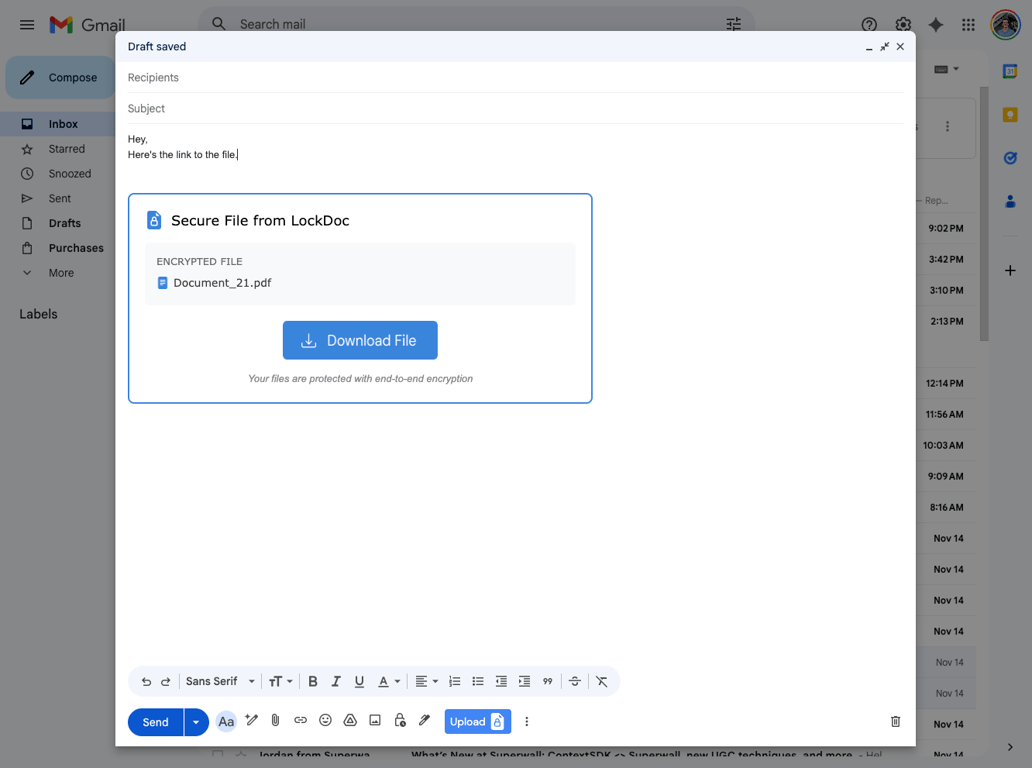1032x768 pixels.
Task: Insert an emoji into the email
Action: tap(325, 720)
